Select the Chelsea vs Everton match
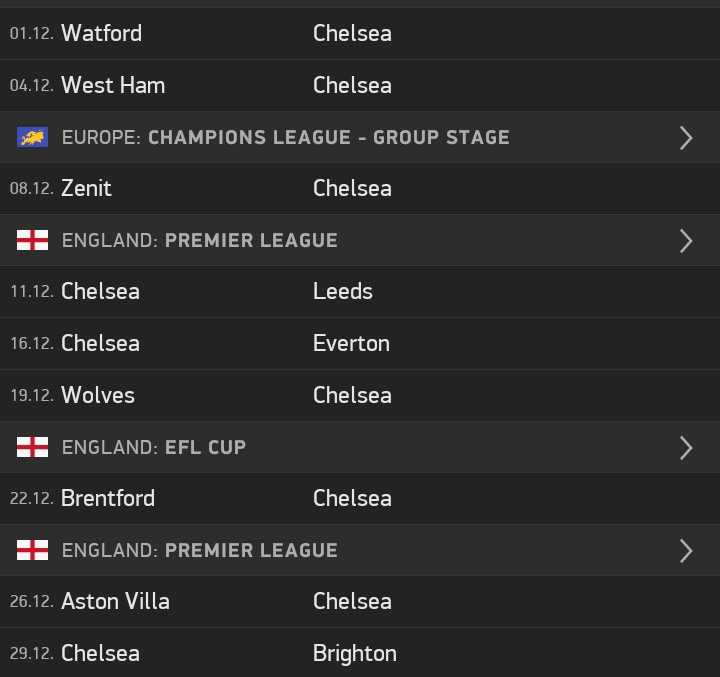The image size is (720, 677). [x=360, y=344]
